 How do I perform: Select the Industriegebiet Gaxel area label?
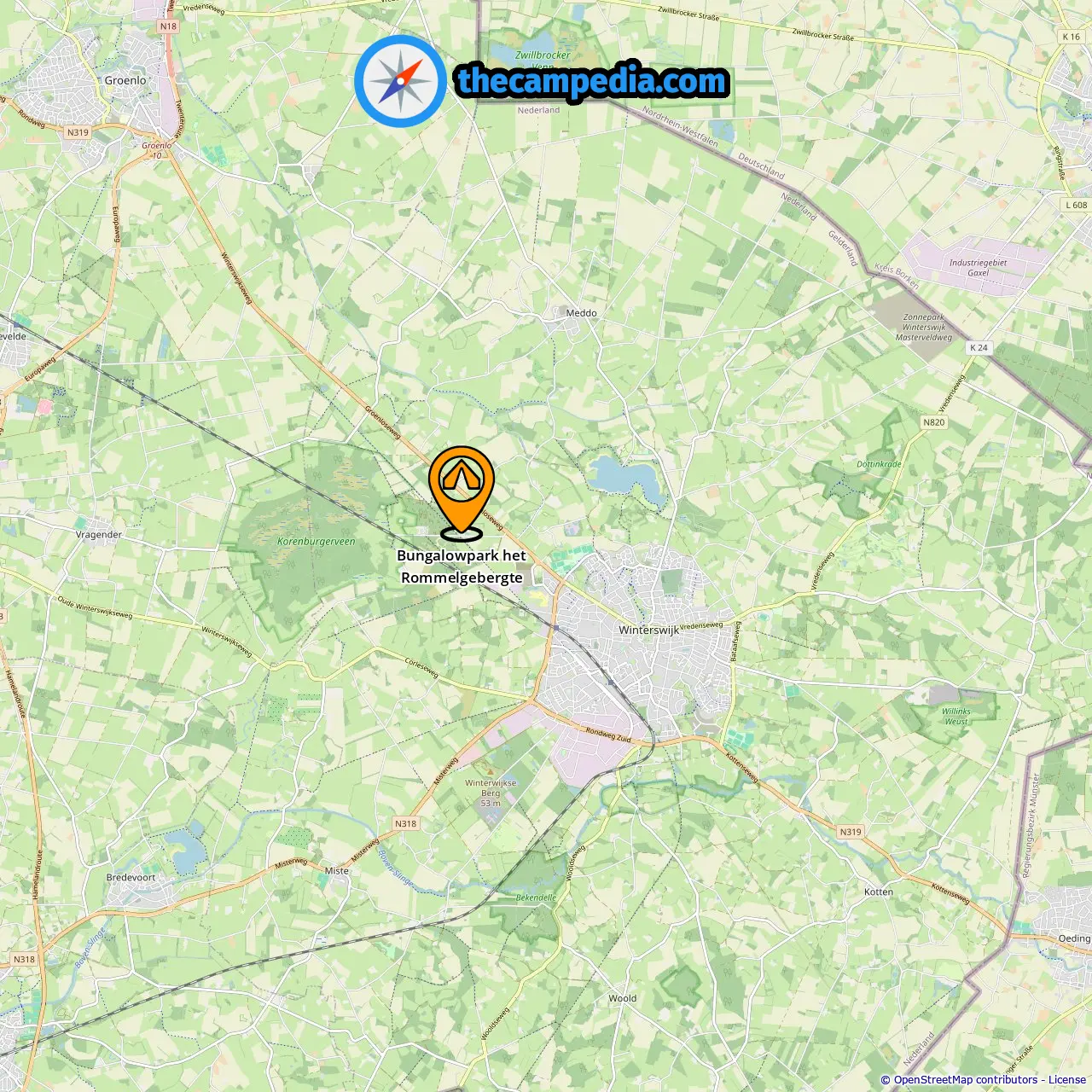pyautogui.click(x=978, y=268)
